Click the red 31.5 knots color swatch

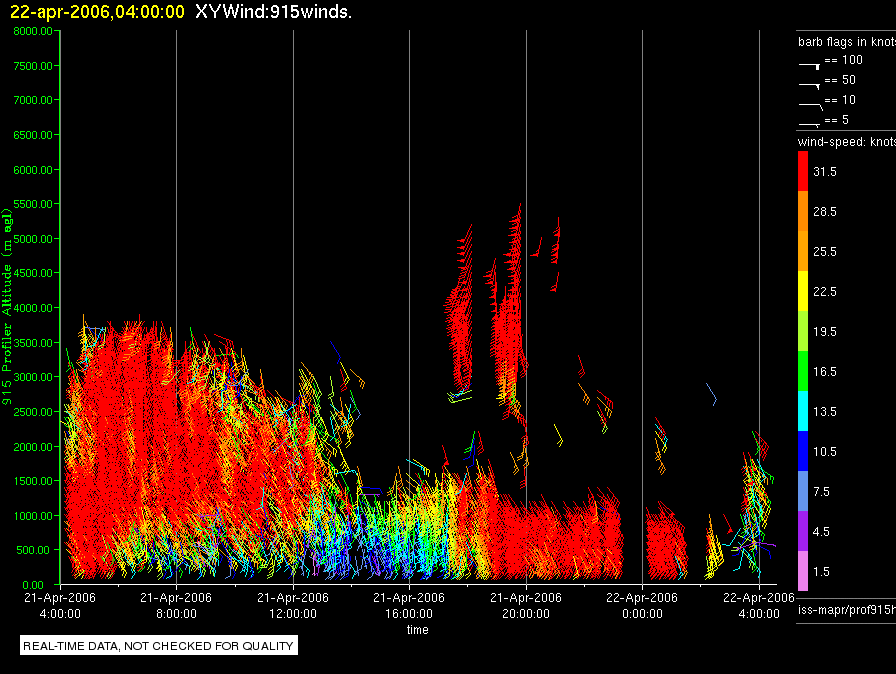pos(803,171)
